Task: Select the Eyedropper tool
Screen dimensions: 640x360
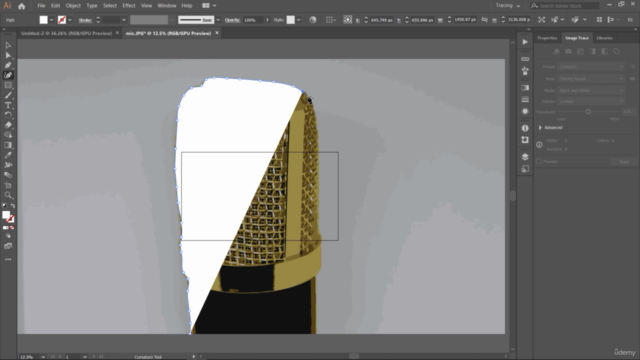Action: pos(8,155)
